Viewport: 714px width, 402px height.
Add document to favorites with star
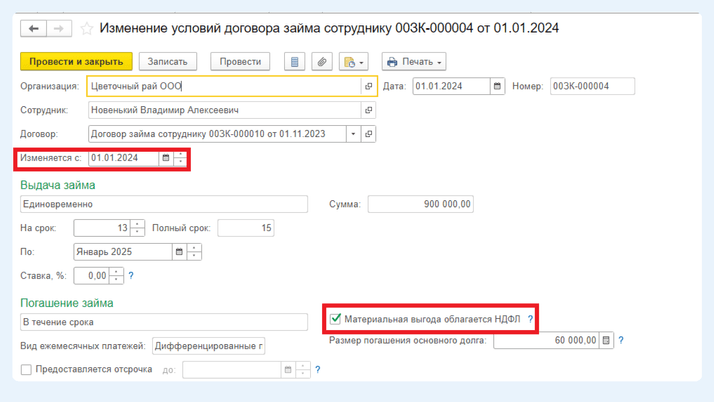point(86,29)
